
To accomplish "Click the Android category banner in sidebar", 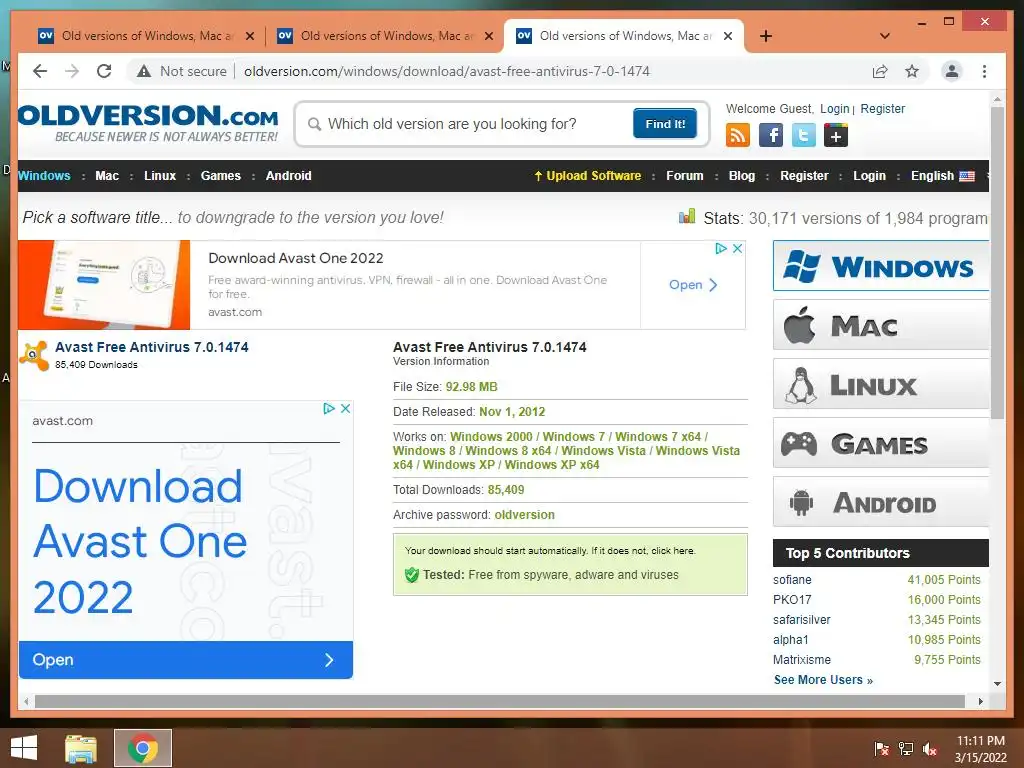I will pos(881,502).
